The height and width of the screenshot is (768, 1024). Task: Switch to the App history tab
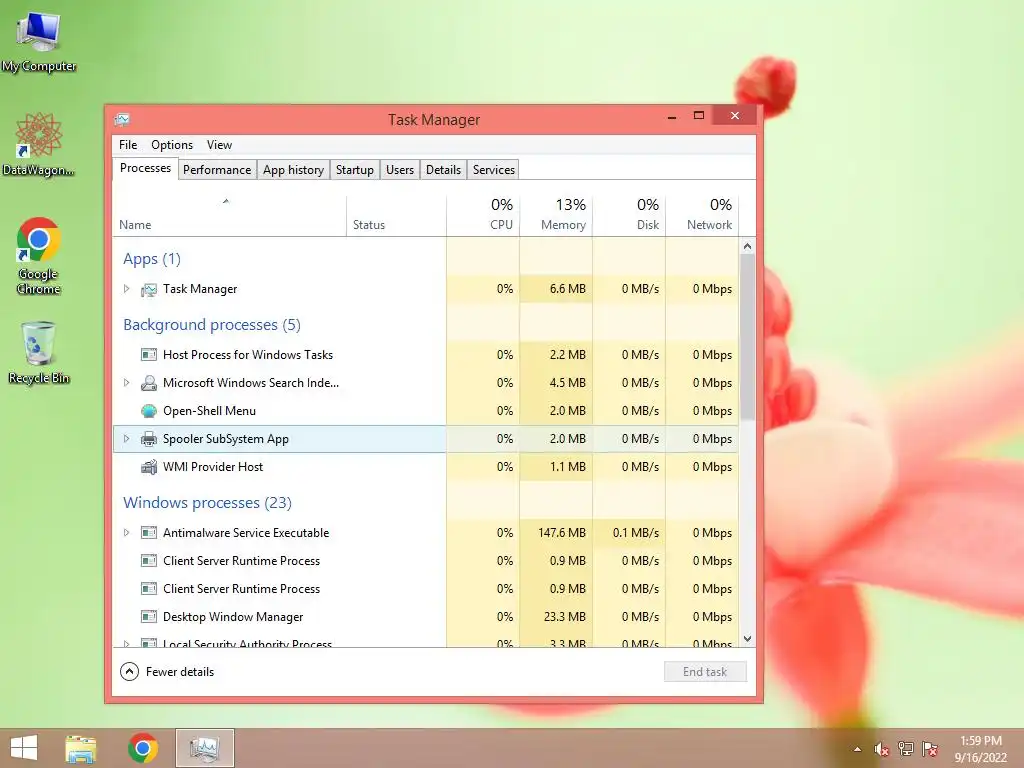(x=293, y=170)
